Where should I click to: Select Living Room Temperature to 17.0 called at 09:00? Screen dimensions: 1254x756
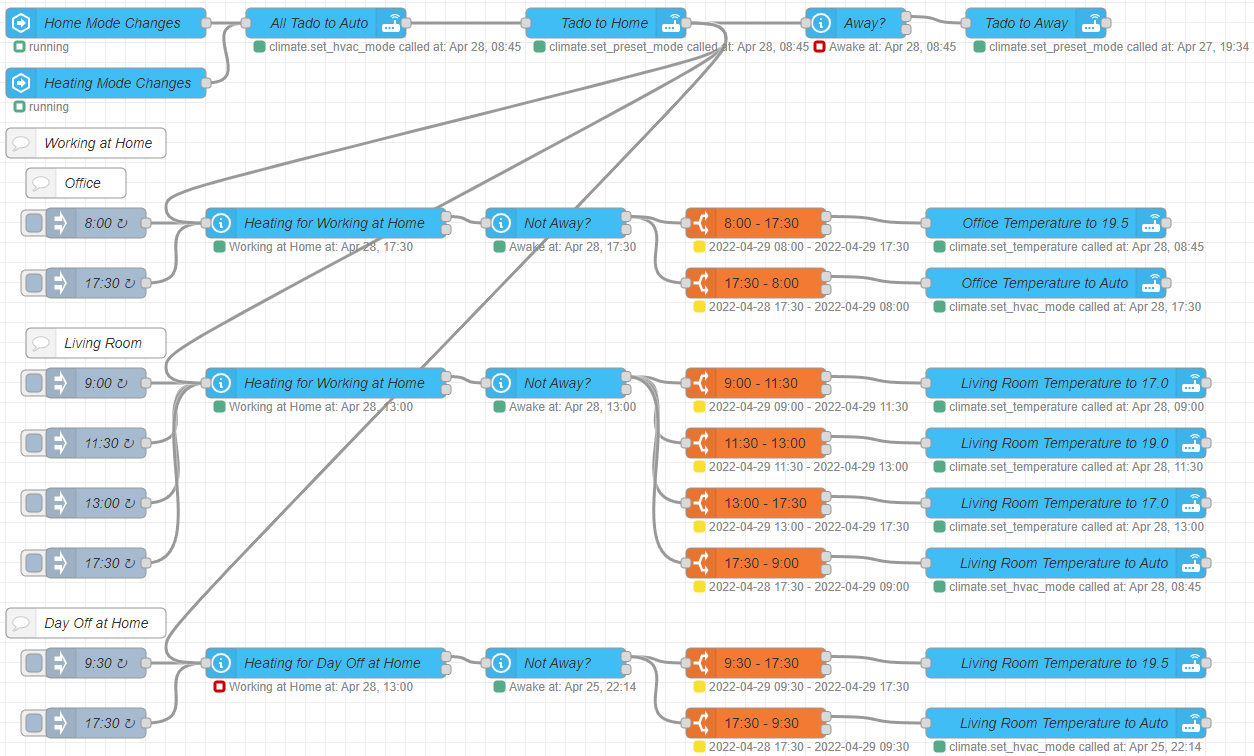pos(1066,383)
